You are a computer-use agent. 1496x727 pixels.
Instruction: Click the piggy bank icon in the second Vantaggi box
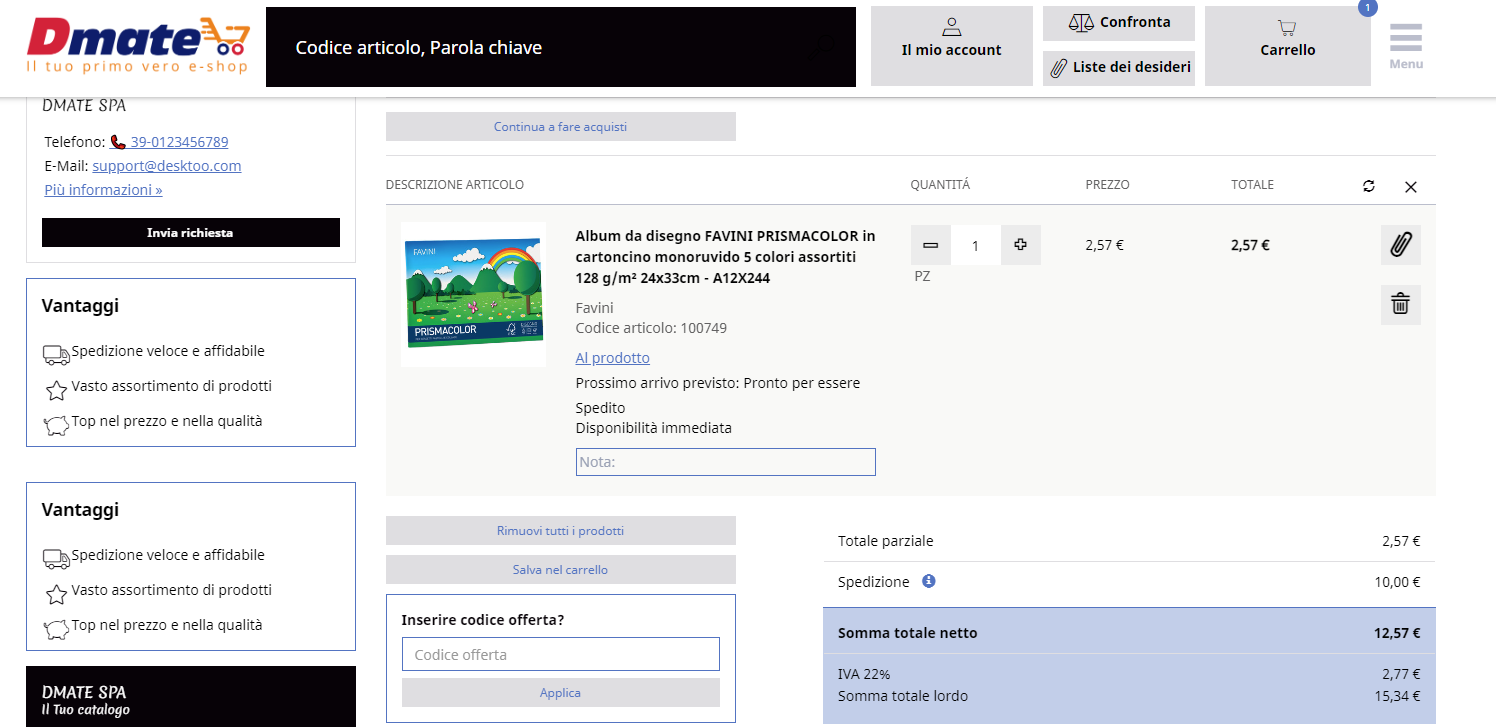click(57, 630)
